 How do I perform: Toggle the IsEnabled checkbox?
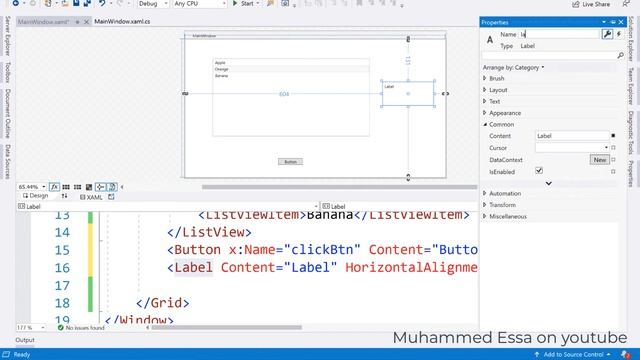point(539,171)
